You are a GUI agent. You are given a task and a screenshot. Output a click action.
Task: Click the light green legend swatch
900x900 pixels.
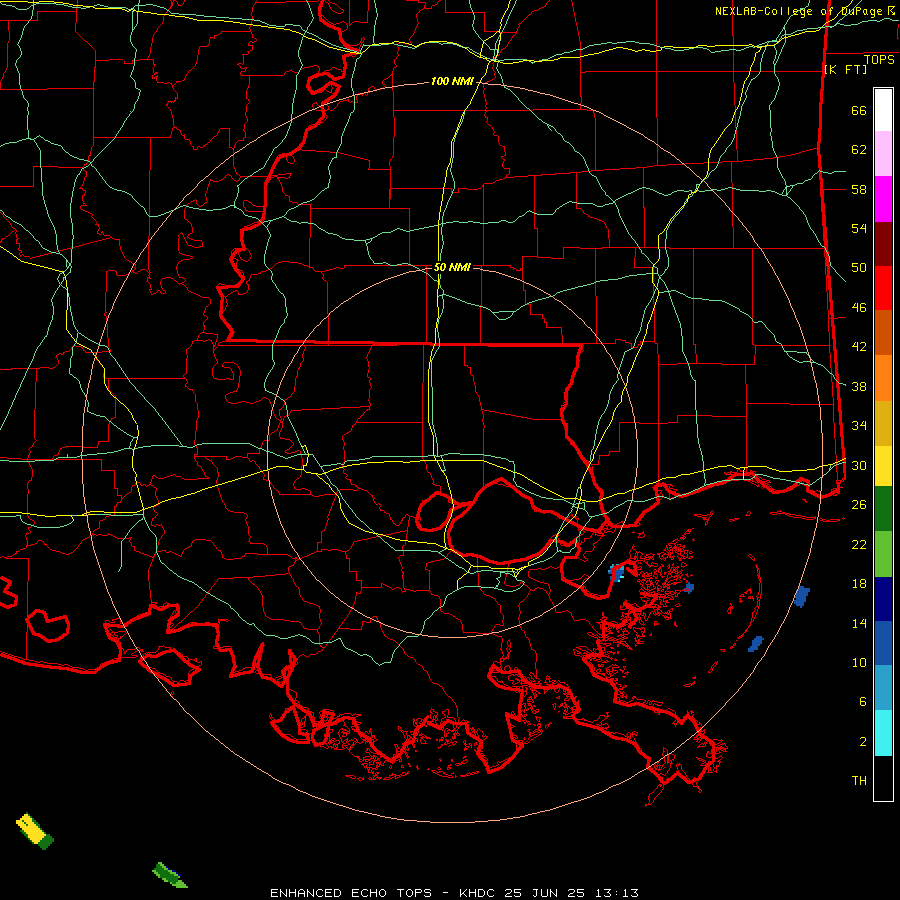[x=883, y=554]
